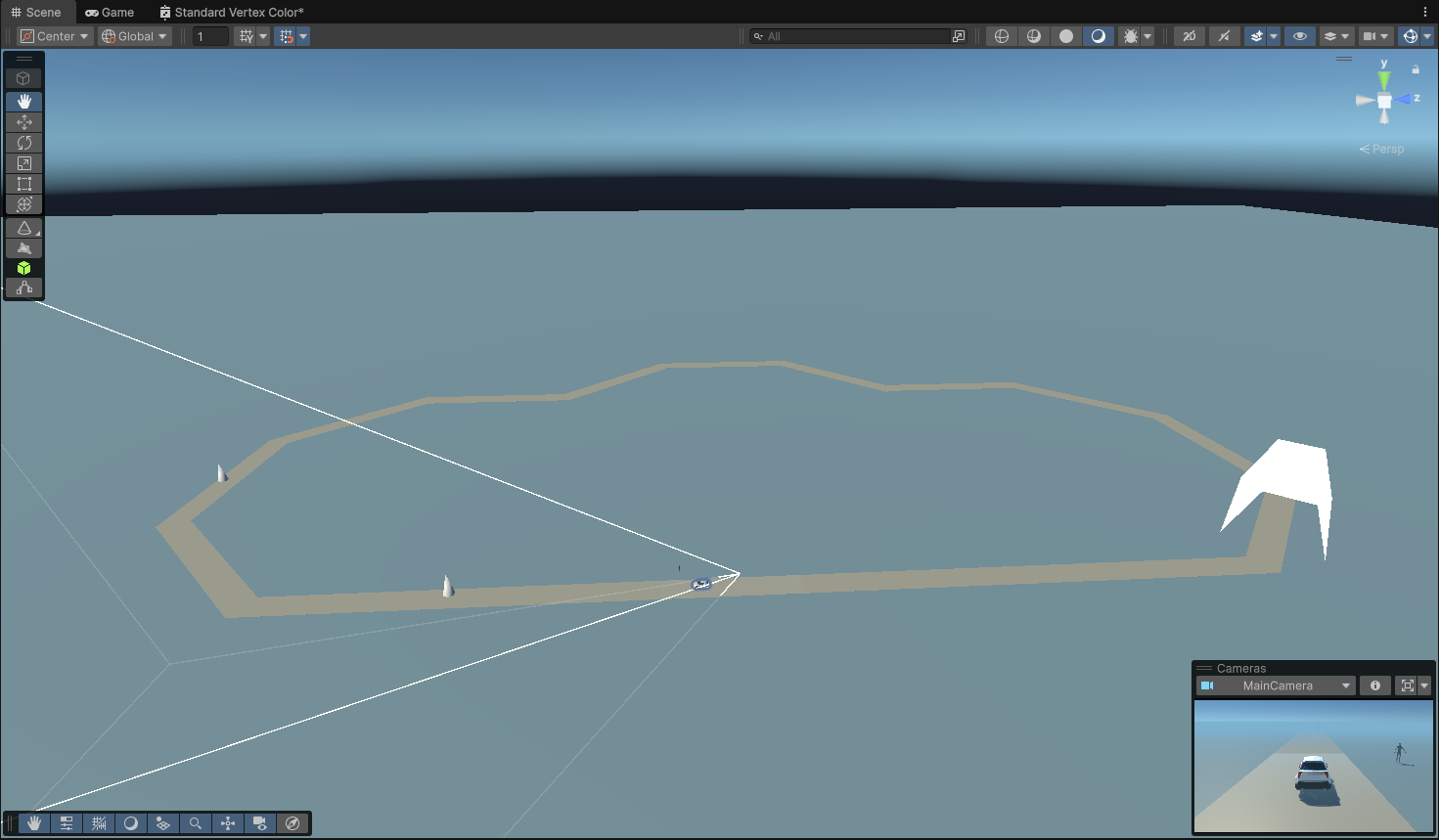Click the green Y axis gizmo cone
Screen dimensions: 1439x840
[1384, 80]
